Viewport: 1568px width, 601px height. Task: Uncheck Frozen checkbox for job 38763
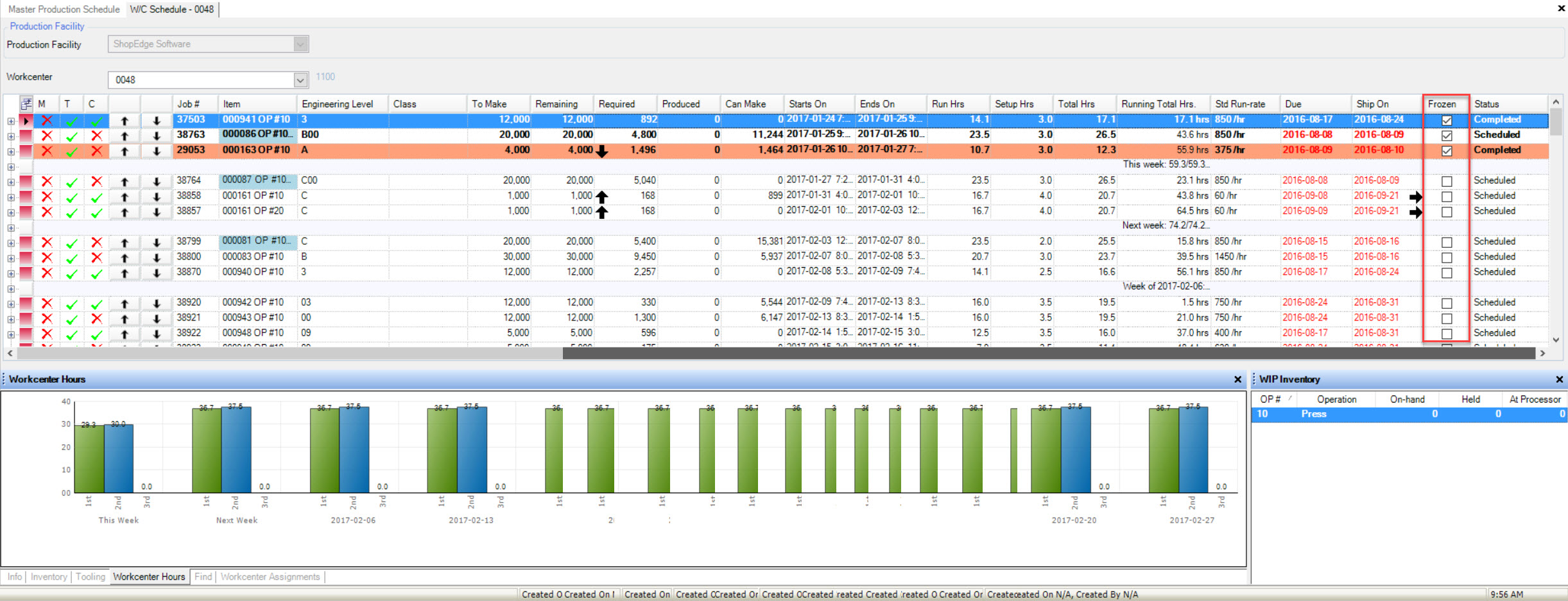(x=1447, y=135)
